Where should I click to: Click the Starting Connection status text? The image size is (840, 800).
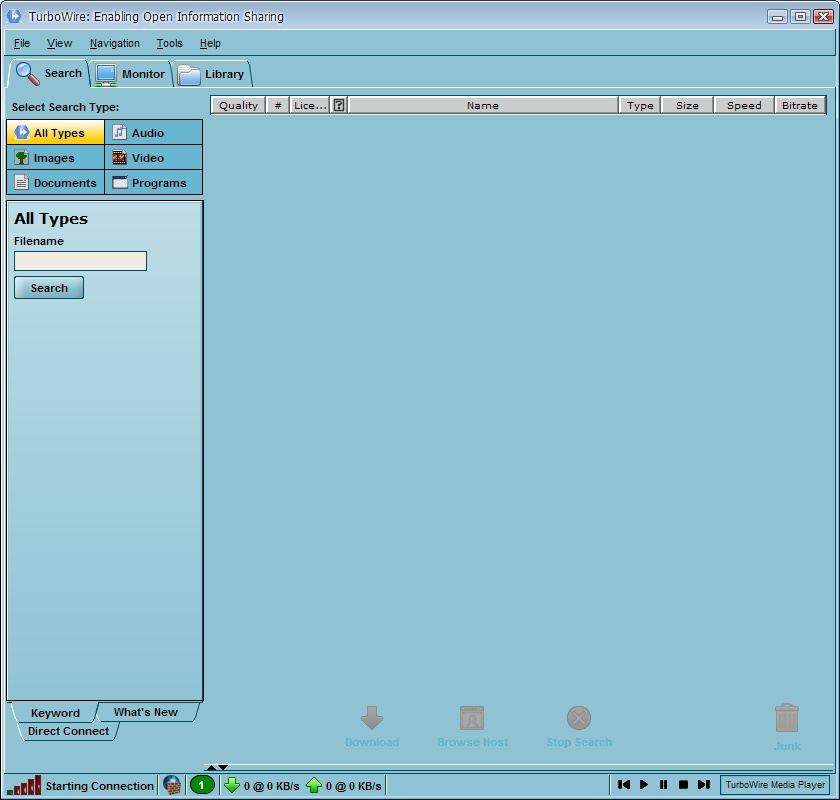pos(100,786)
